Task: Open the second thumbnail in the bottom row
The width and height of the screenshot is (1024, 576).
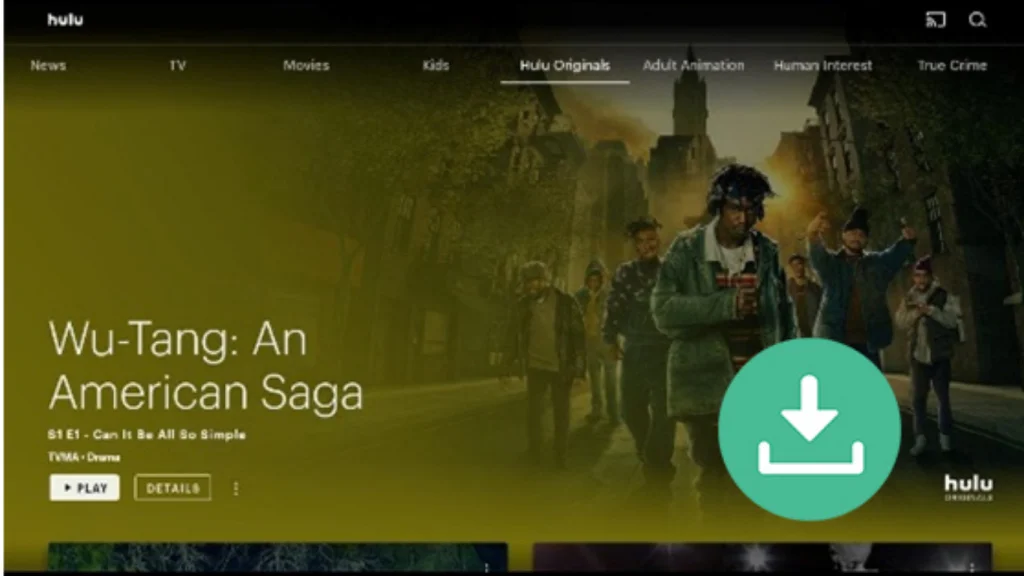Action: 762,557
